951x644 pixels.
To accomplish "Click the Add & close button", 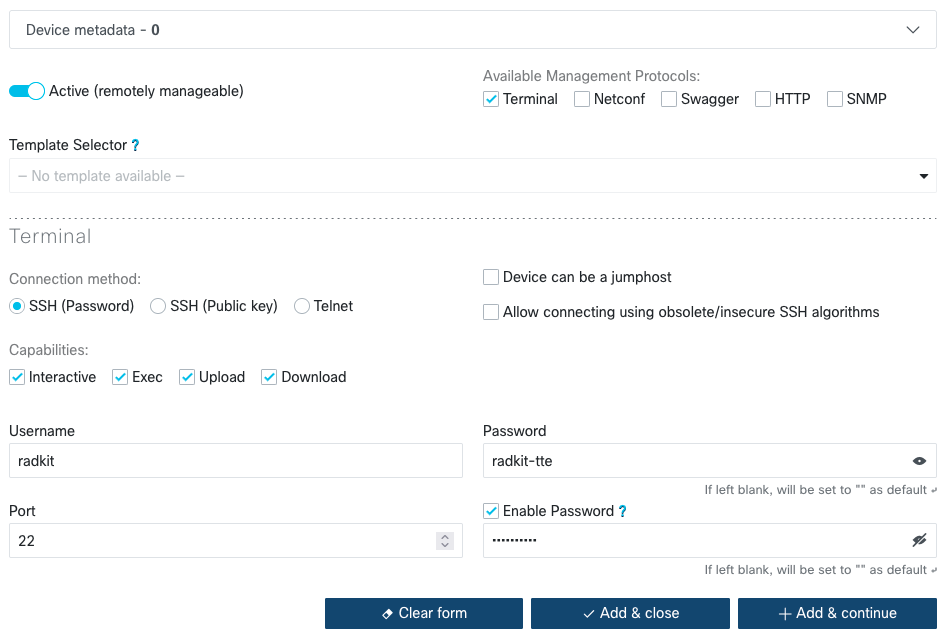I will coord(630,613).
